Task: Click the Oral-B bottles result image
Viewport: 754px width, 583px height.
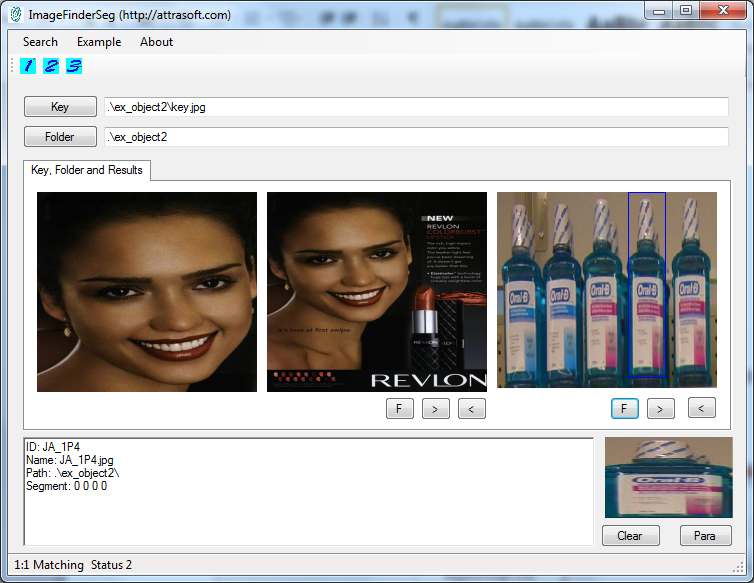Action: point(607,290)
